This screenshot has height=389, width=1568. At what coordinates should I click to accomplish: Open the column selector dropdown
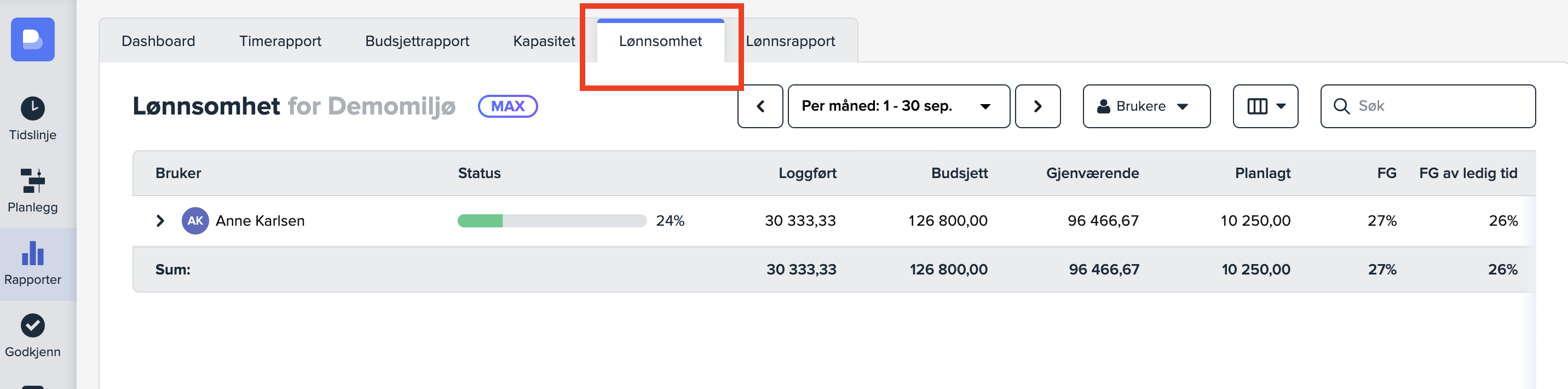1265,106
